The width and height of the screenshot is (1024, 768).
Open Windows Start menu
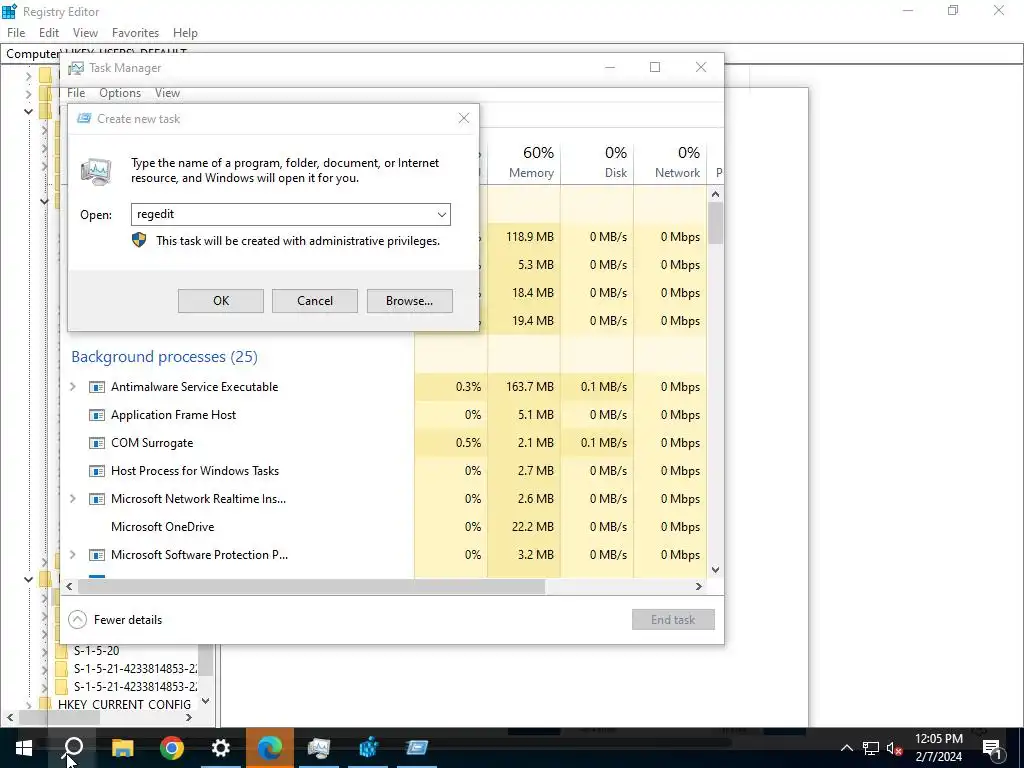point(24,748)
